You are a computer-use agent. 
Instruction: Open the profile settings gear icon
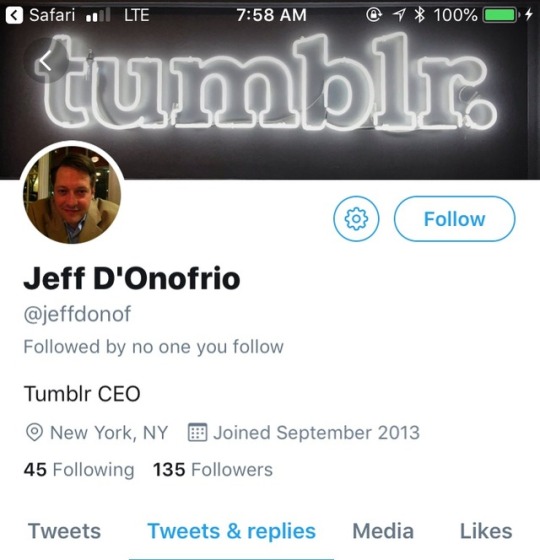click(356, 219)
